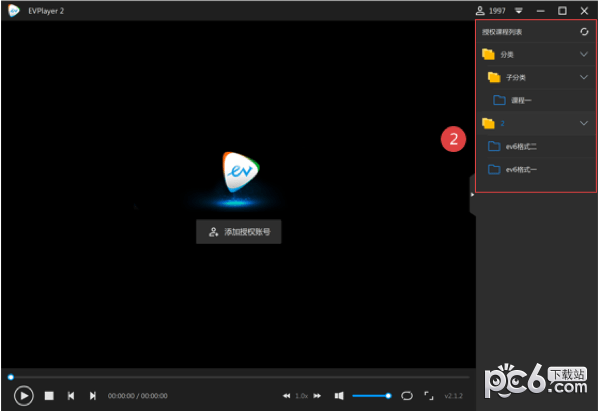The width and height of the screenshot is (599, 411).
Task: Maximize the EVPlayer window
Action: (x=562, y=11)
